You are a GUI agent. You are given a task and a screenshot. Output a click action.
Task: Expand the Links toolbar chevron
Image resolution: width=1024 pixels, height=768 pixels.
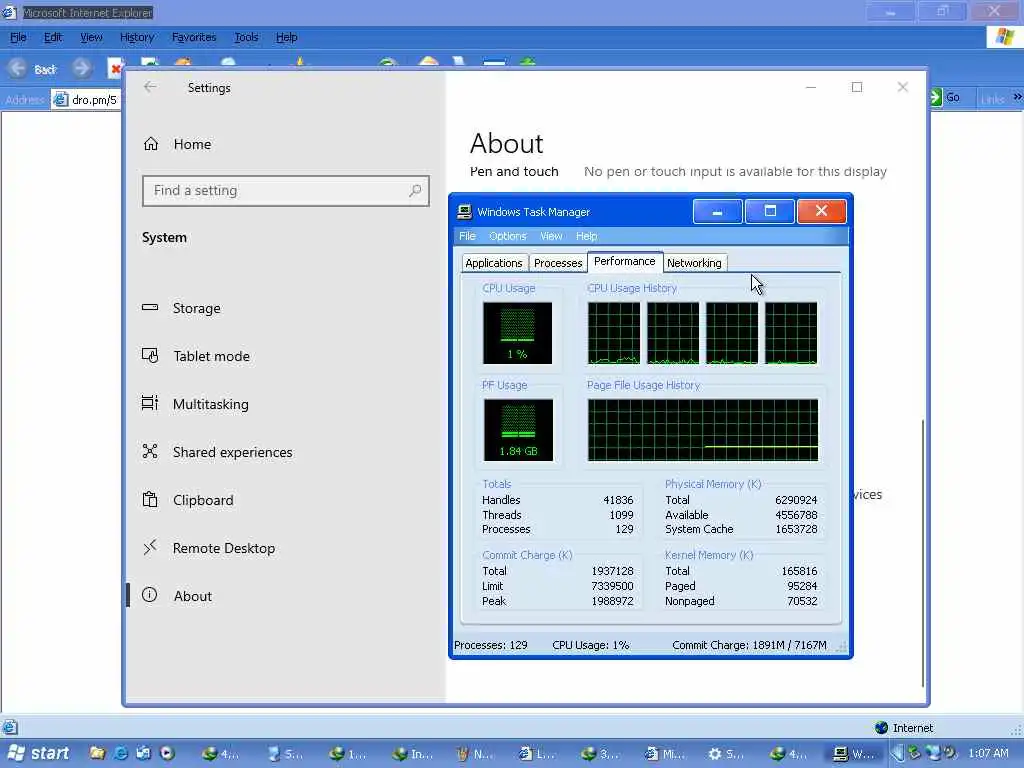pos(1017,97)
